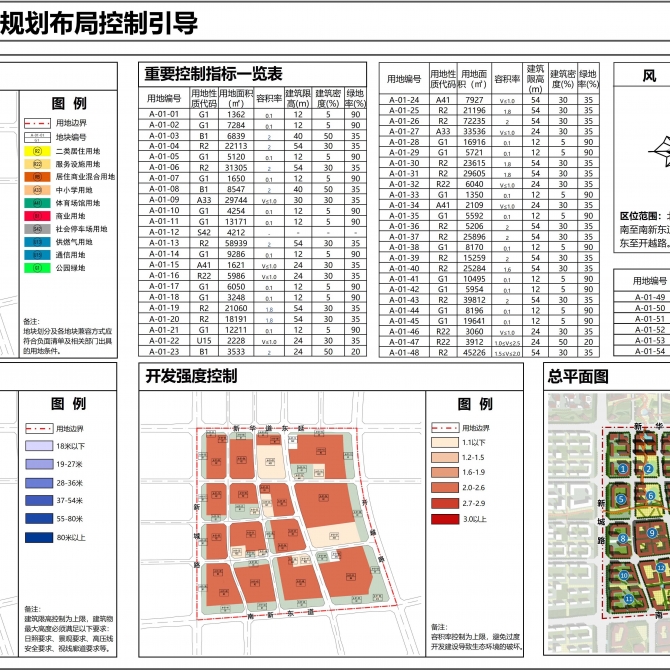670x670 pixels.
Task: Pick the 18米以下 height color swatch
Action: 37,446
